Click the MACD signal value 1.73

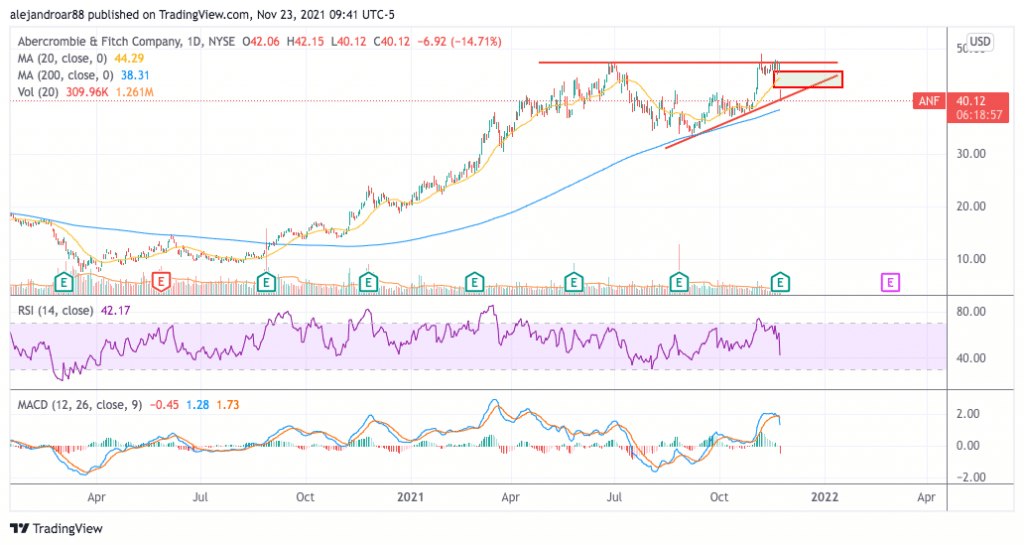228,404
